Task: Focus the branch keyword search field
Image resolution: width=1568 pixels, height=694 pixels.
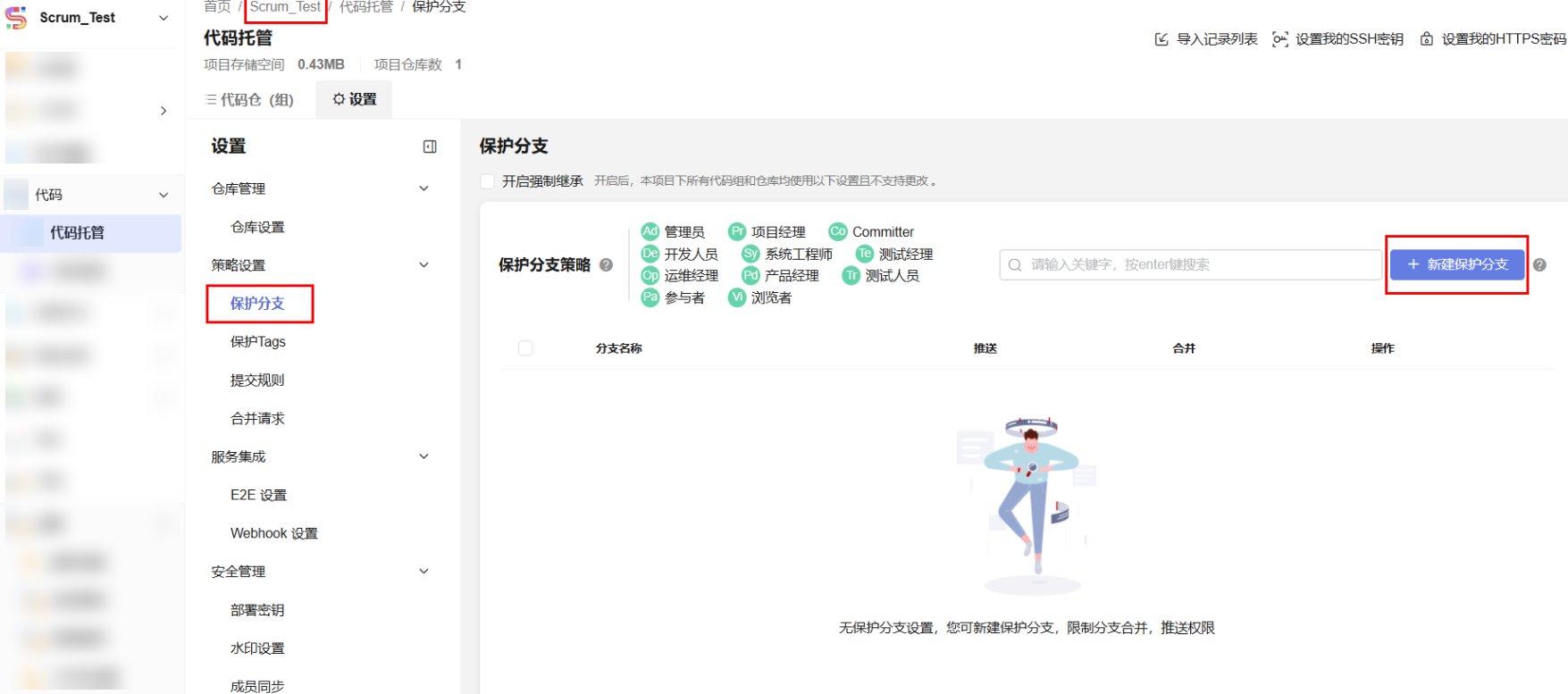Action: (1191, 264)
